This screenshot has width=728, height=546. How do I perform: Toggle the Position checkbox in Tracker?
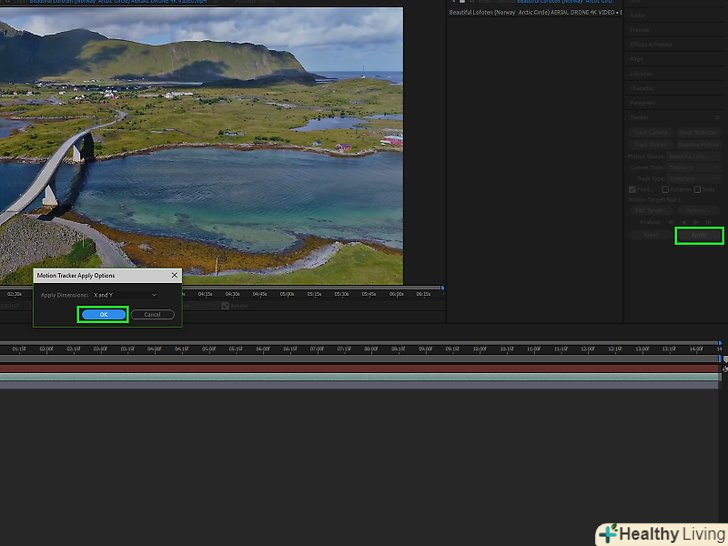click(632, 189)
